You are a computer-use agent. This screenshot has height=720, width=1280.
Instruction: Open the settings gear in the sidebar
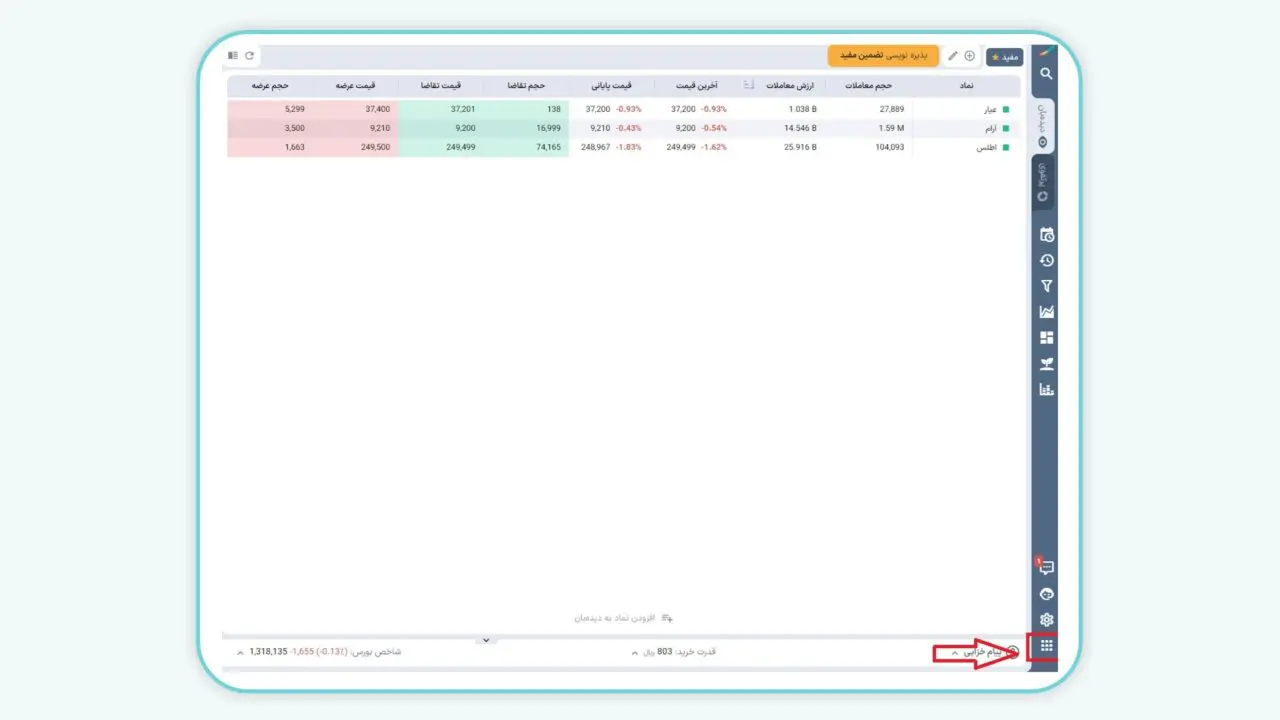click(x=1046, y=620)
